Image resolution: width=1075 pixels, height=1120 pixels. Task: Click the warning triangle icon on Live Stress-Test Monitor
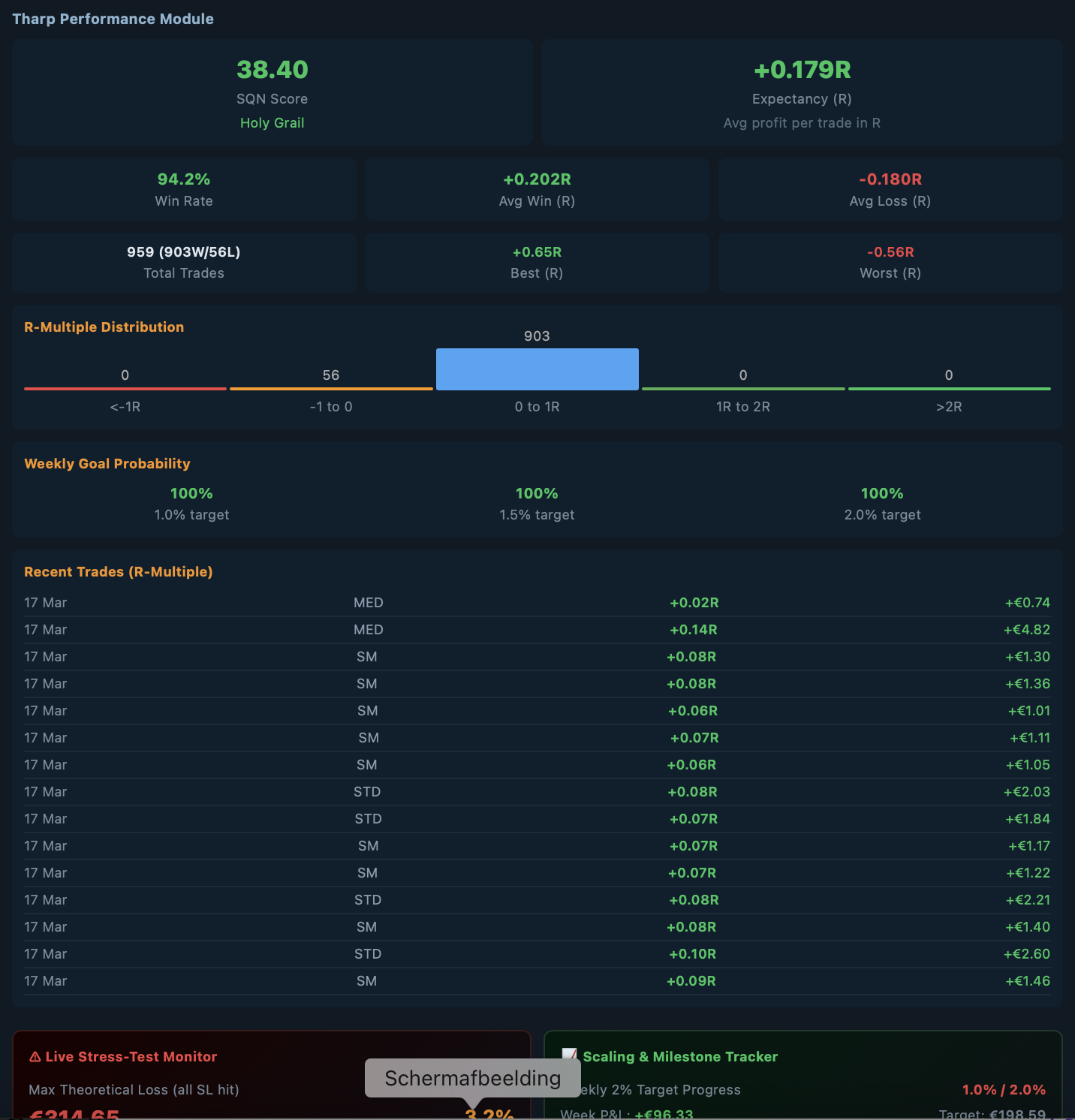point(35,1056)
